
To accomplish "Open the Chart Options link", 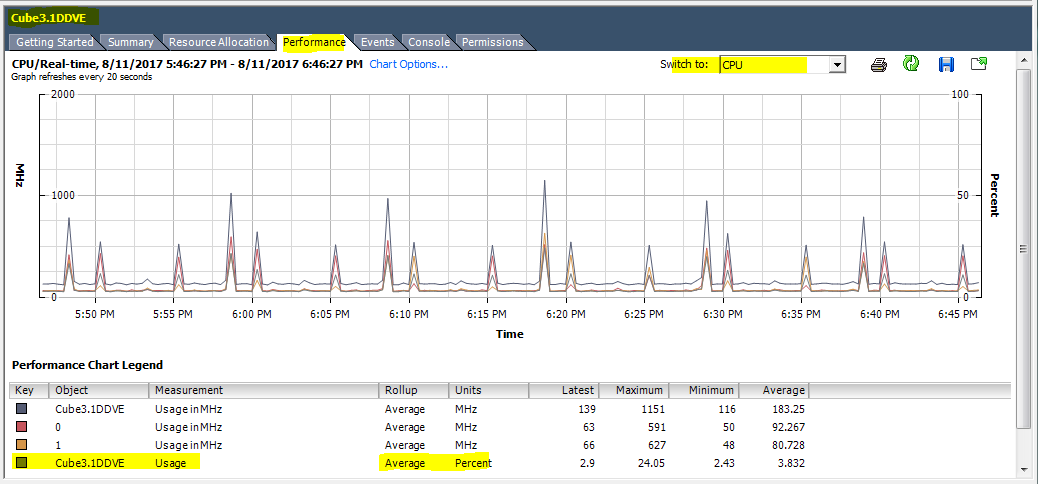I will (408, 64).
